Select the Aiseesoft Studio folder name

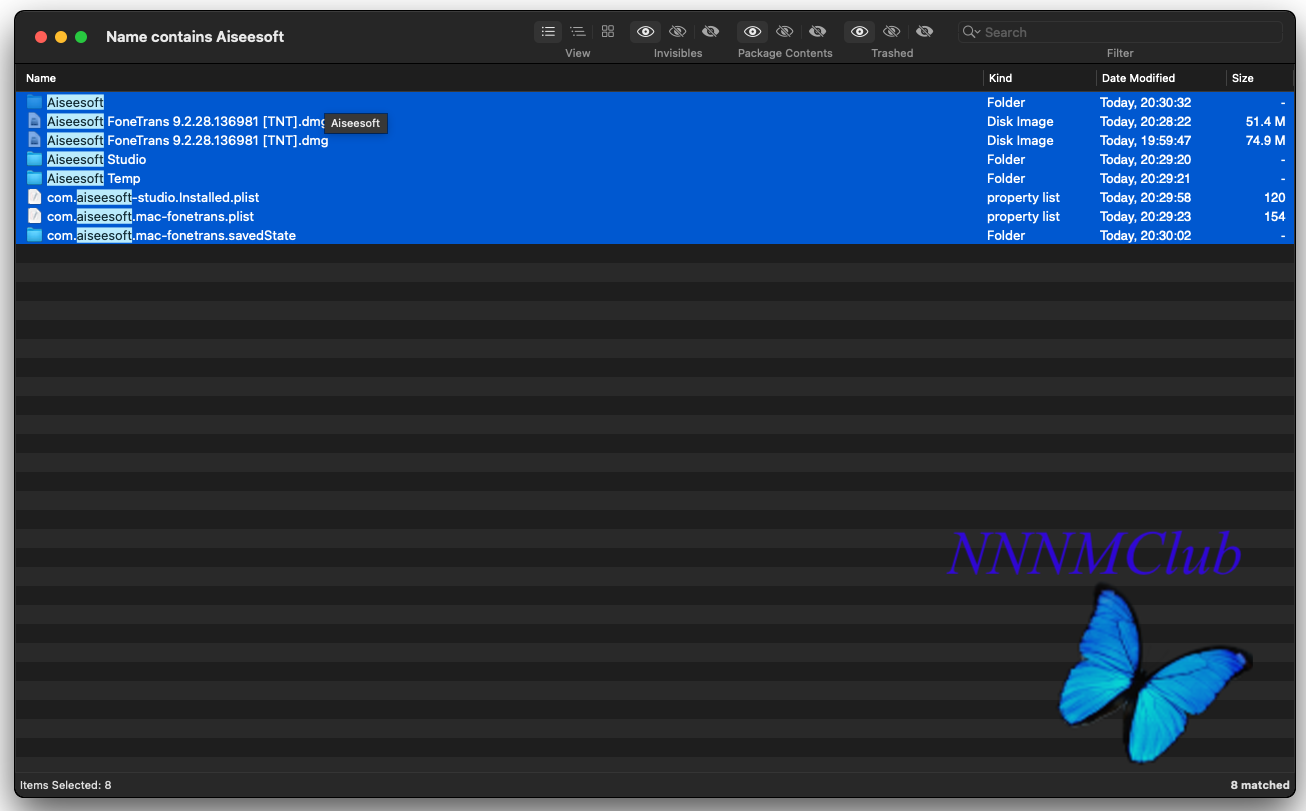(96, 159)
